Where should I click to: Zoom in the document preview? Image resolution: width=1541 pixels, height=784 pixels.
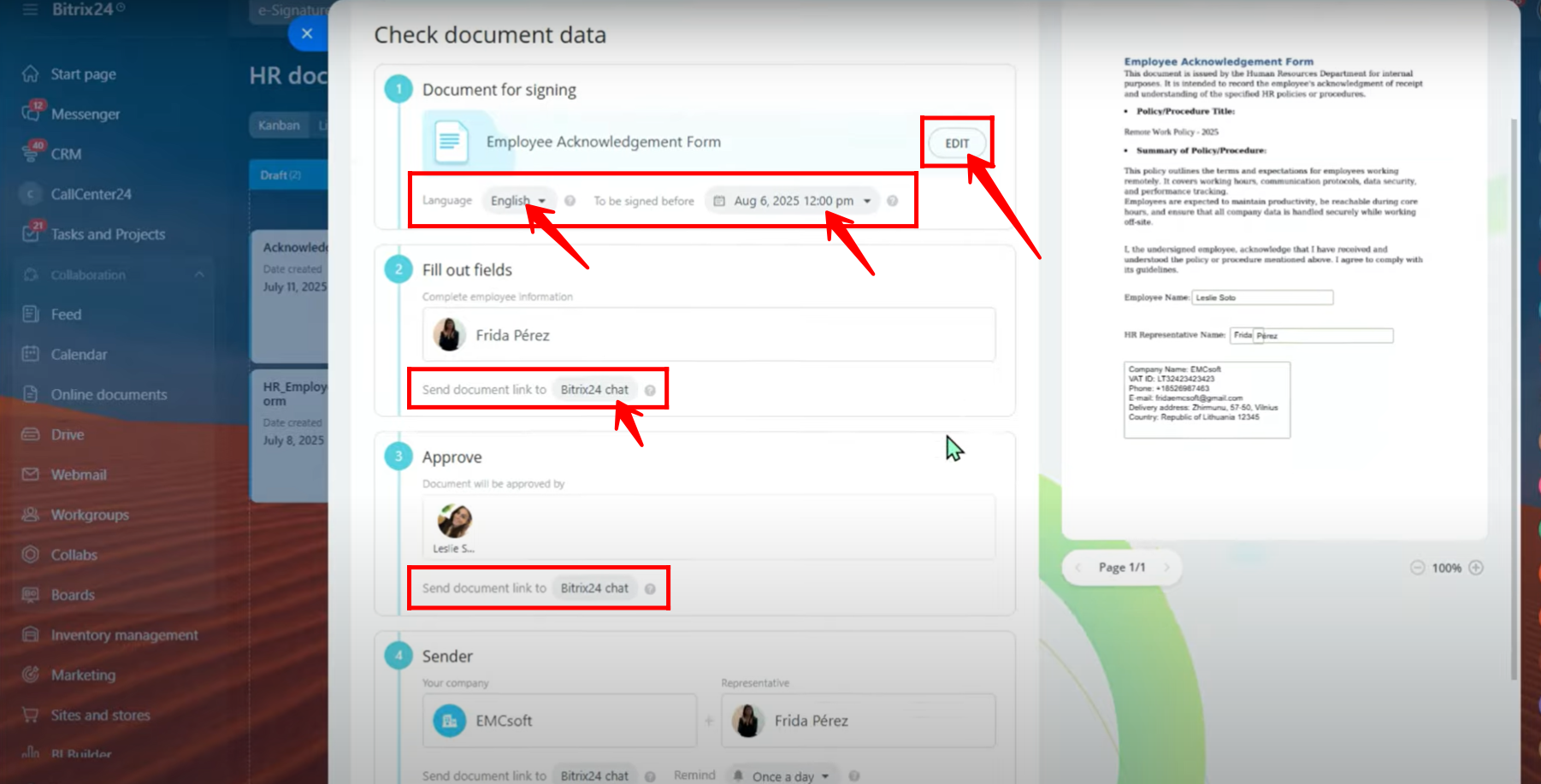coord(1476,568)
